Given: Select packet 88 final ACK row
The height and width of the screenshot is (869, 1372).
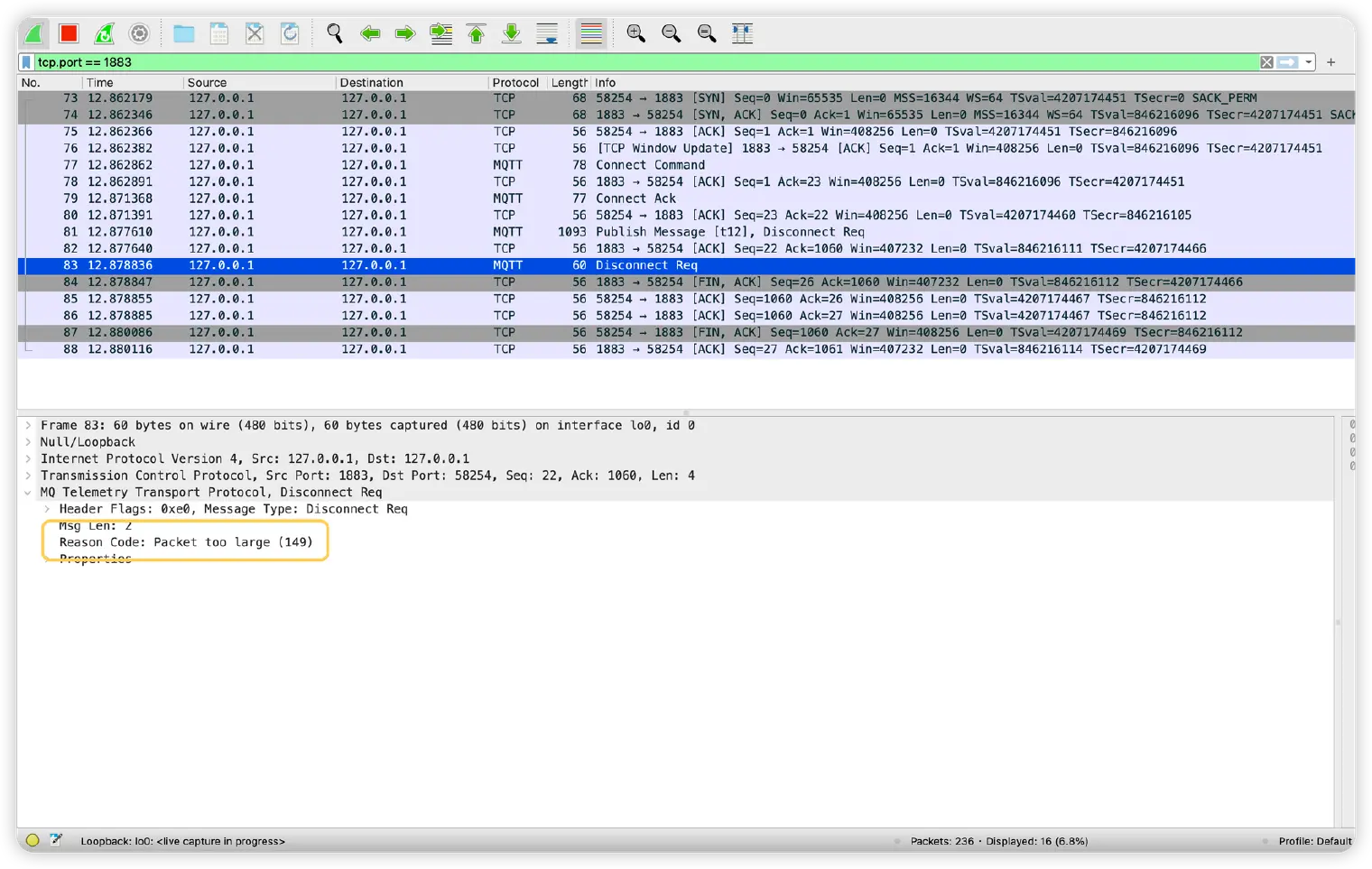Looking at the screenshot, I should [x=686, y=349].
